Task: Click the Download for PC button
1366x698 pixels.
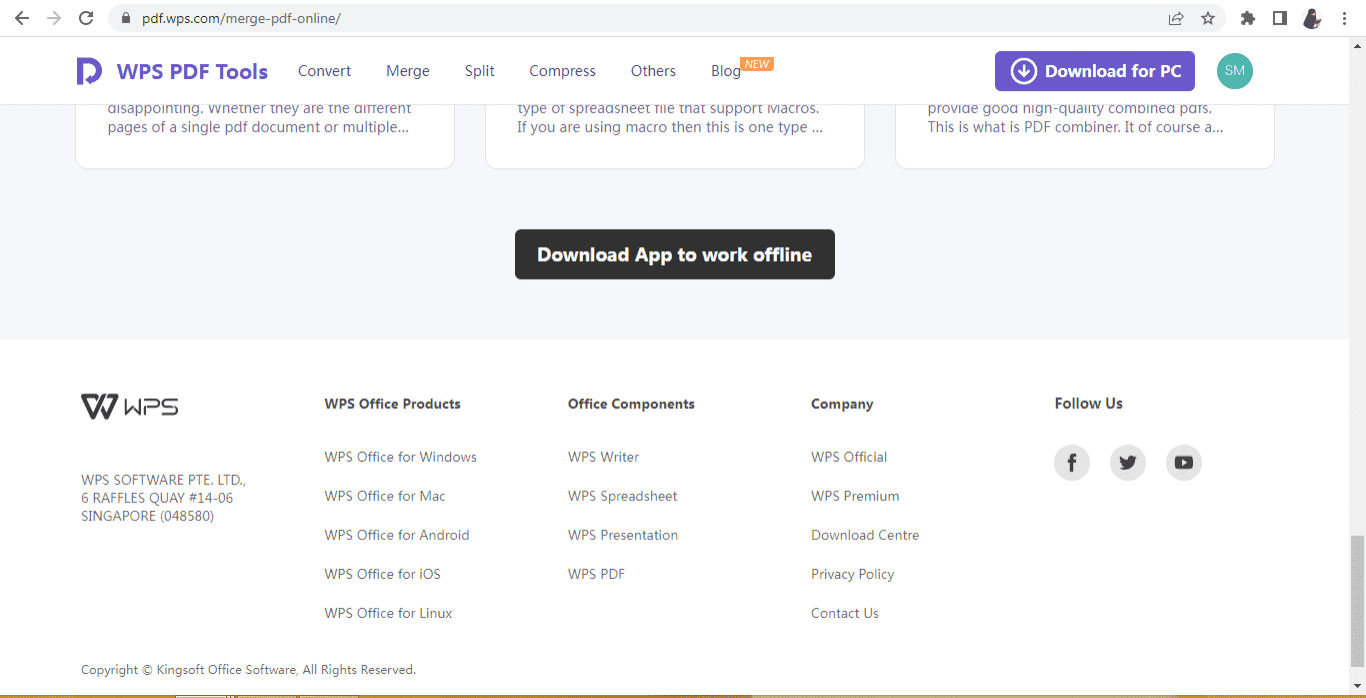Action: coord(1095,71)
